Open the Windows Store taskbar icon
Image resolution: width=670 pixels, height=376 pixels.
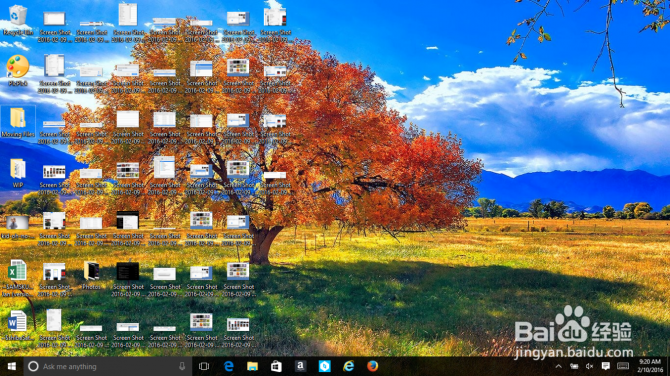coord(276,366)
